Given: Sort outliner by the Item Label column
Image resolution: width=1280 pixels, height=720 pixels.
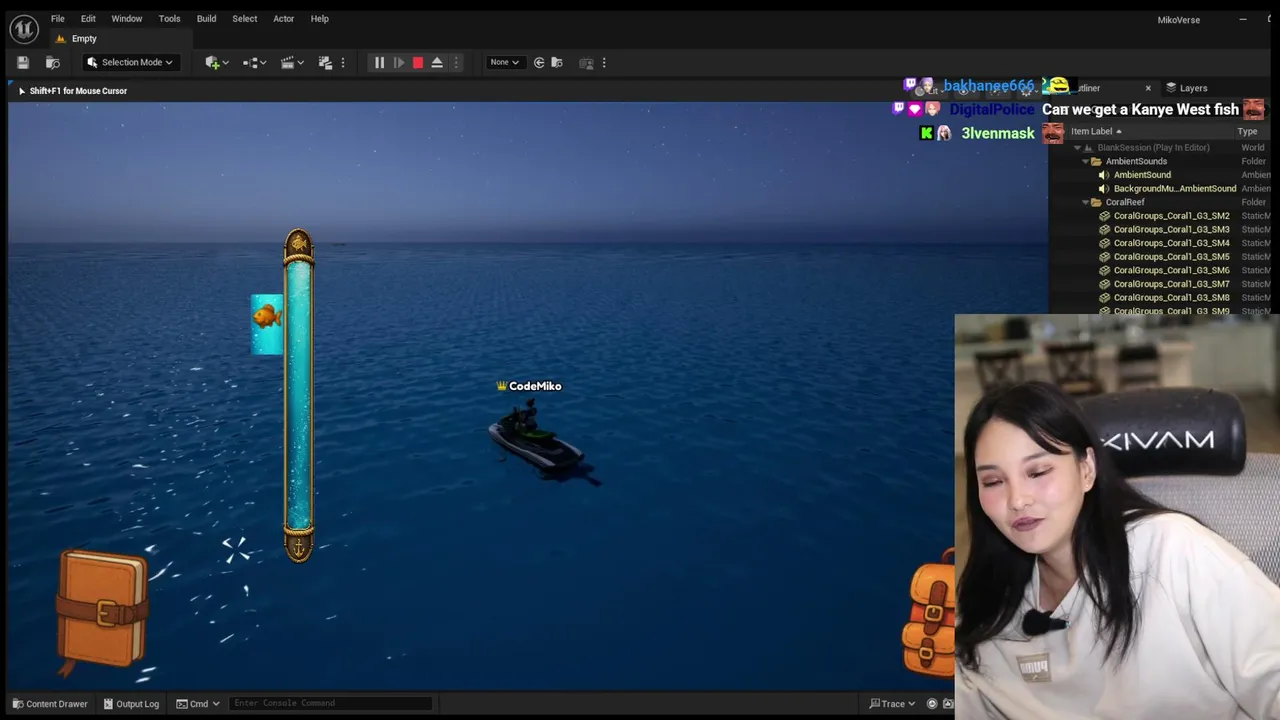Looking at the screenshot, I should point(1096,131).
